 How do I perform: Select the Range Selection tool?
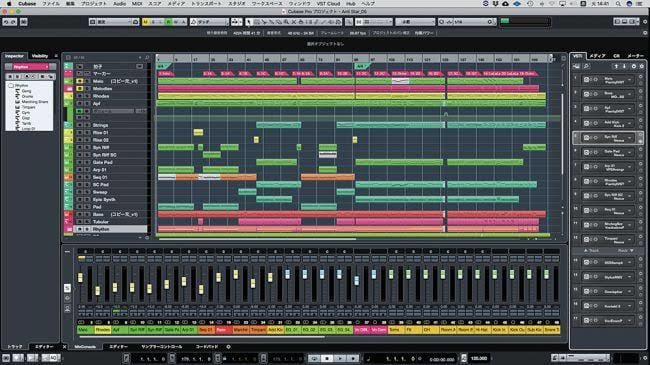[x=257, y=22]
